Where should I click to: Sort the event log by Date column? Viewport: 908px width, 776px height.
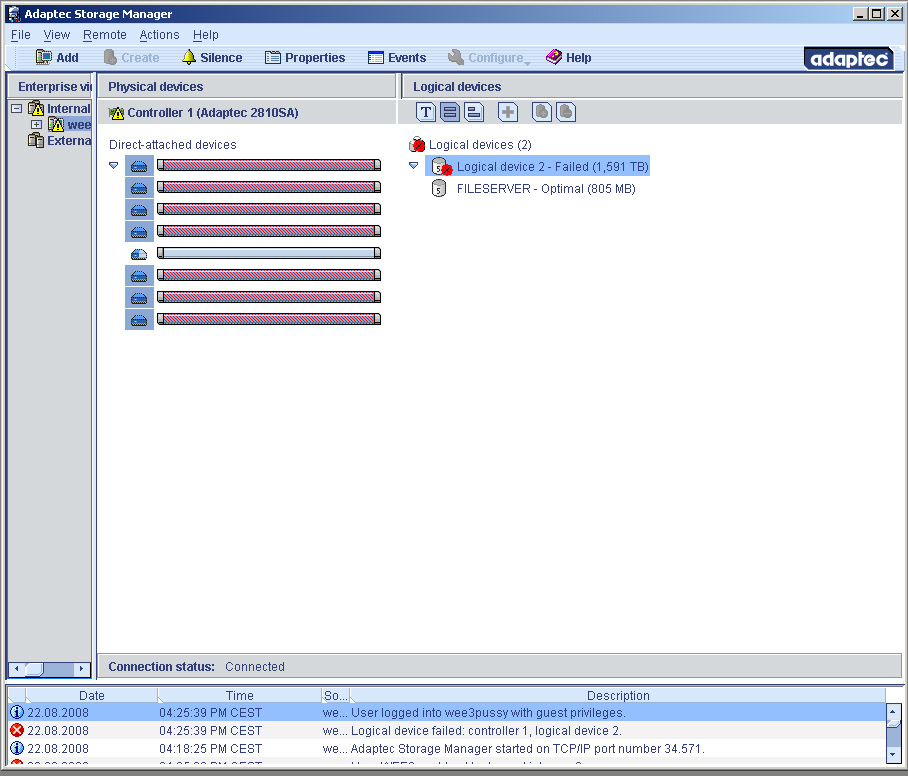tap(91, 695)
